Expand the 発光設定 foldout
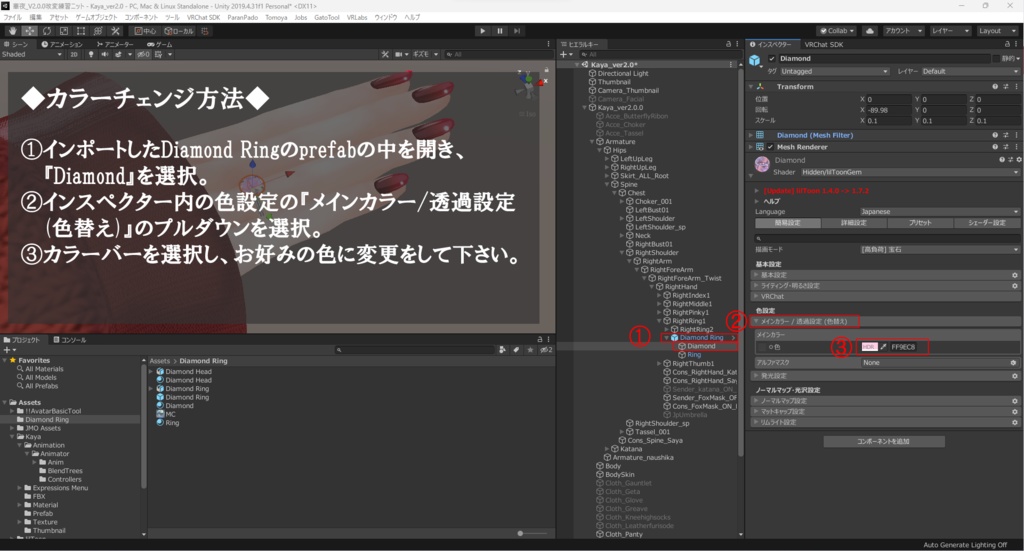This screenshot has width=1024, height=551. point(885,376)
